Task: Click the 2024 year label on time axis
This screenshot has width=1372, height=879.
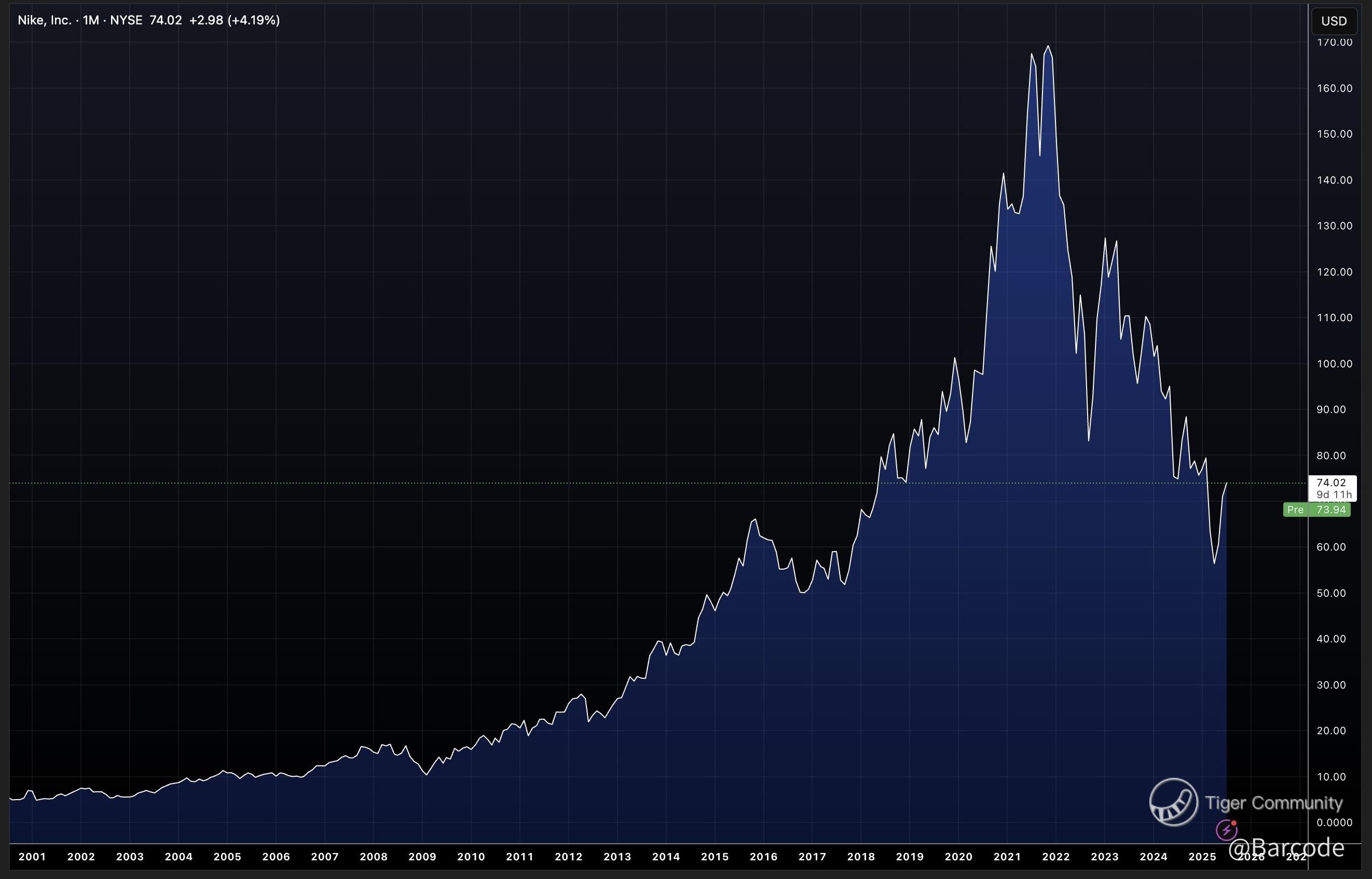Action: 1154,857
